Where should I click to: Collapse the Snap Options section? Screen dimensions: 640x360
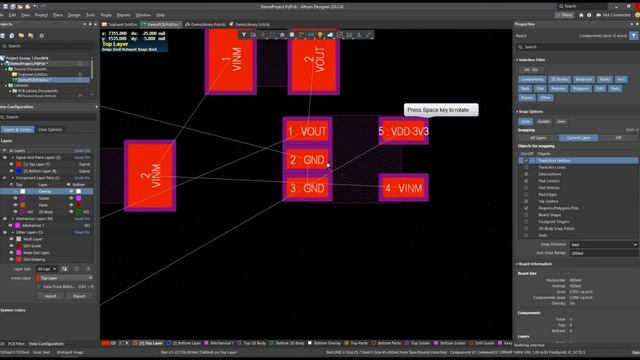[517, 111]
